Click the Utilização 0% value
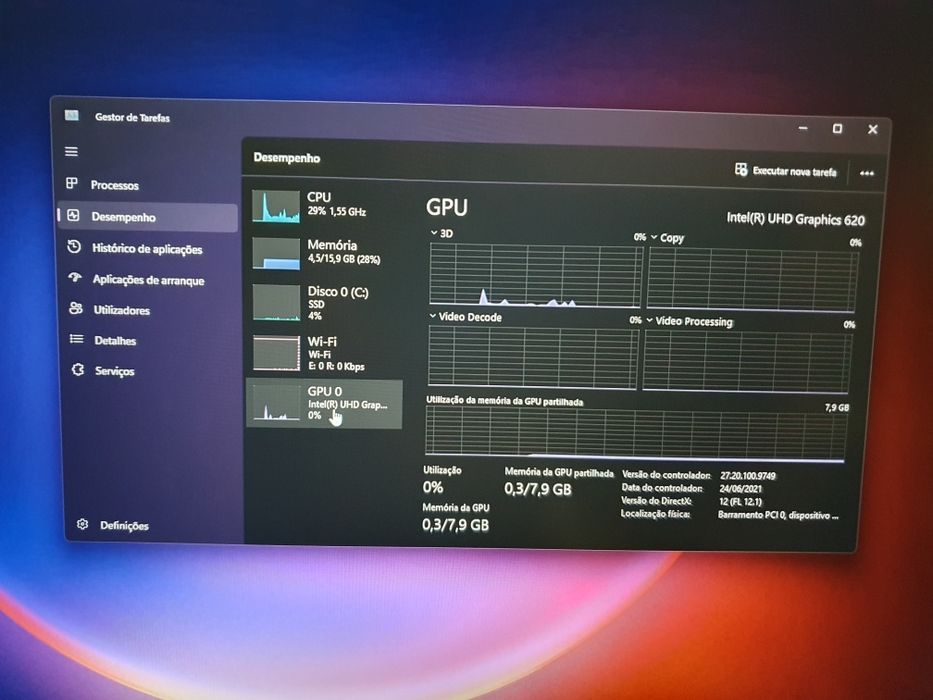Viewport: 933px width, 700px height. tap(433, 488)
